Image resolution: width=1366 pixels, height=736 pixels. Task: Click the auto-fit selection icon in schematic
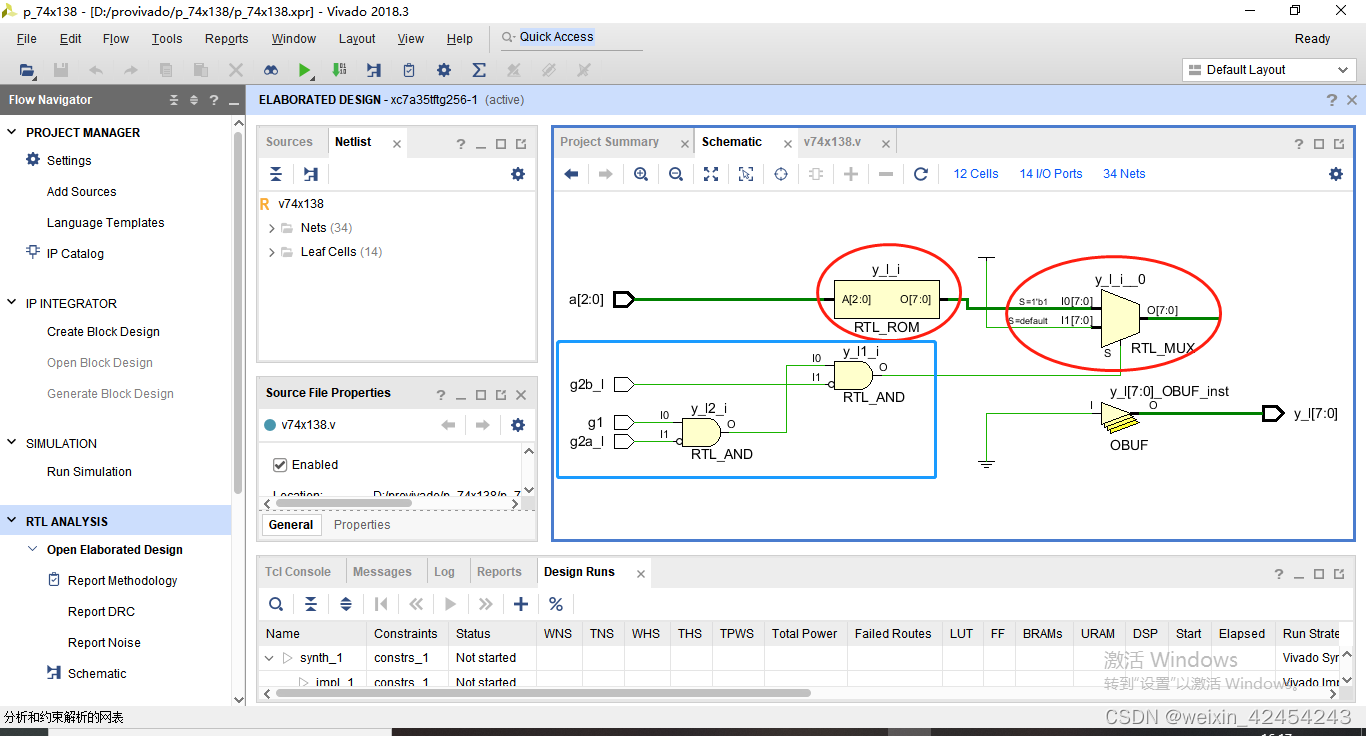pos(781,174)
